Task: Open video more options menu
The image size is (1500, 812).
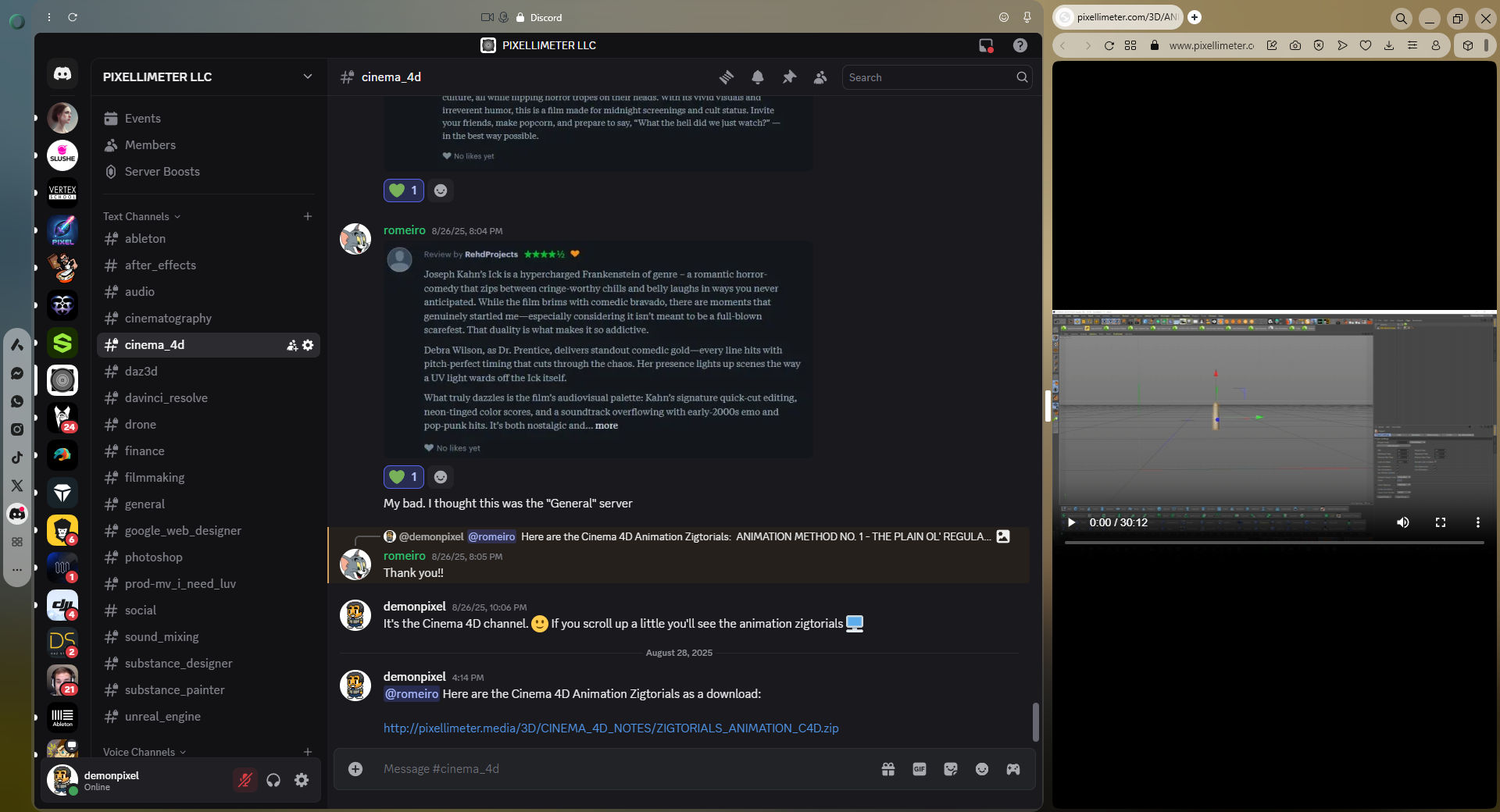Action: point(1477,522)
